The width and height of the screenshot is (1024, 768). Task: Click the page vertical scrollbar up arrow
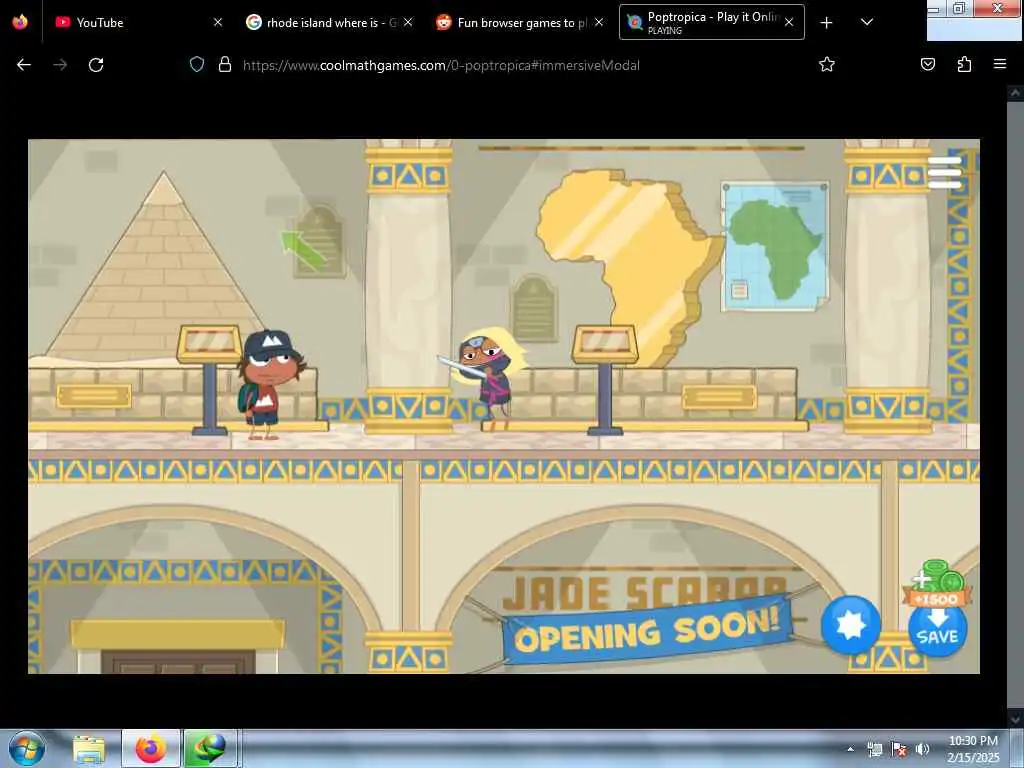(x=1015, y=93)
